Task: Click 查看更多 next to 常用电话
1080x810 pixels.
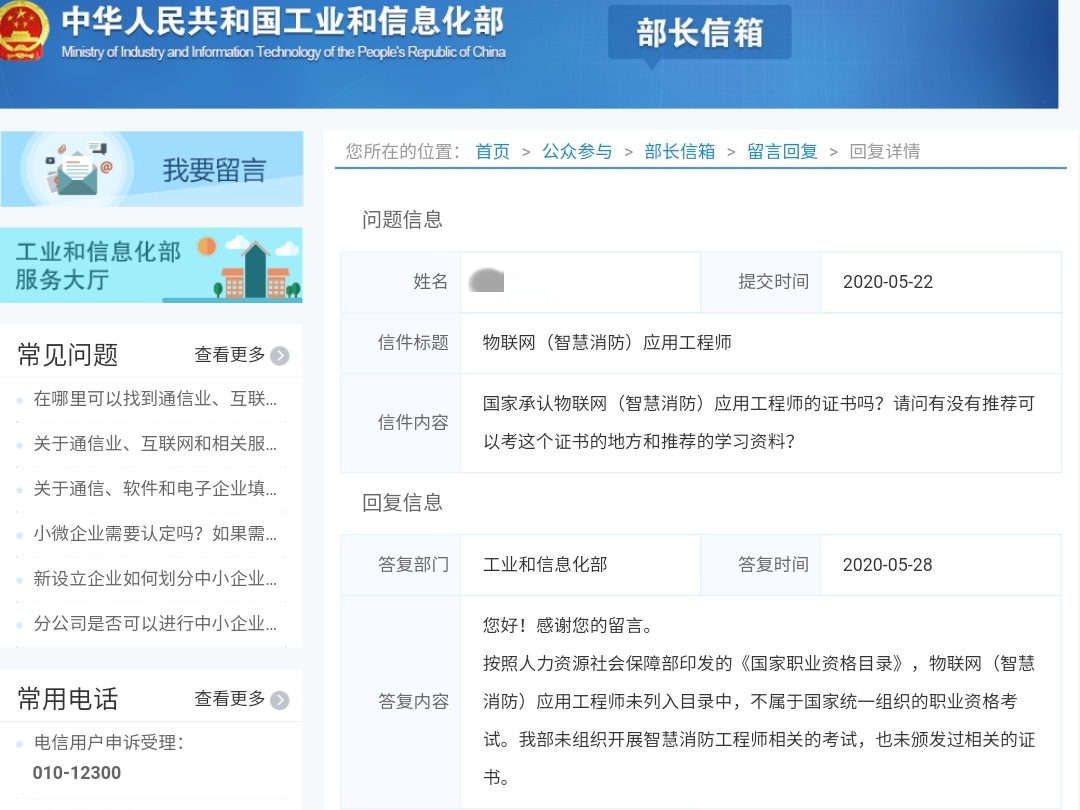Action: click(x=229, y=699)
